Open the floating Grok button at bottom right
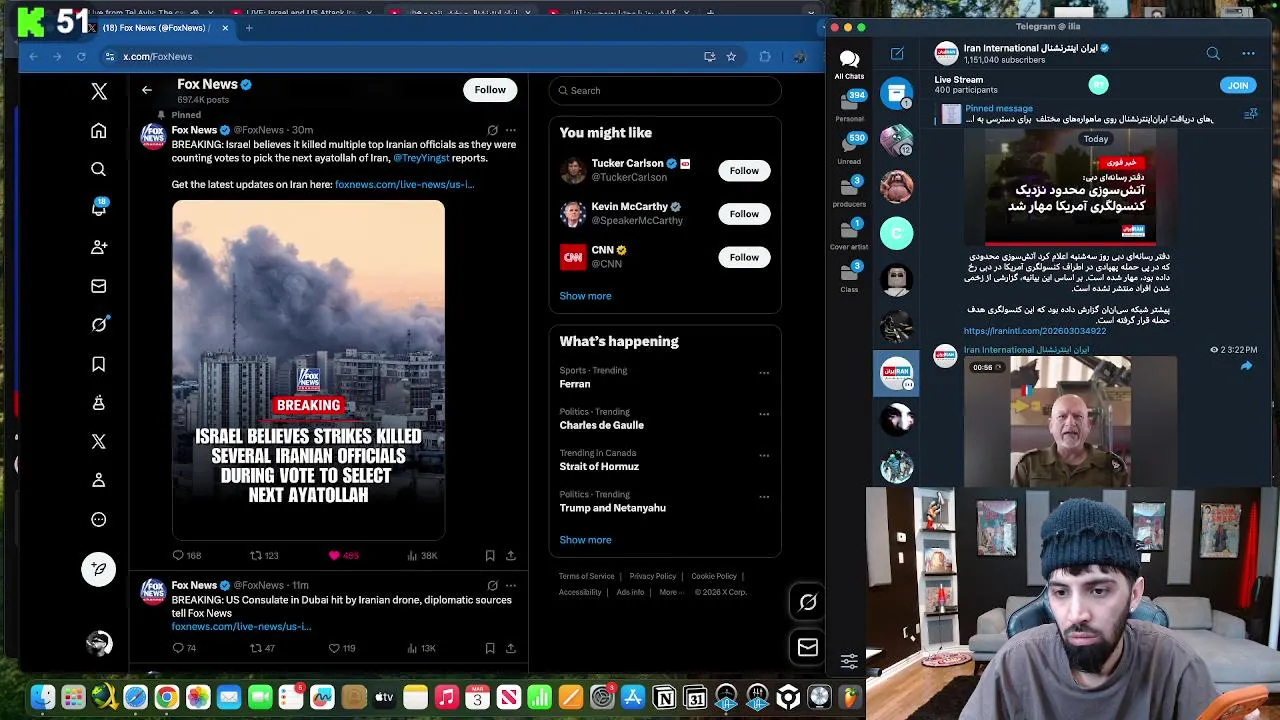The width and height of the screenshot is (1280, 720). (808, 602)
